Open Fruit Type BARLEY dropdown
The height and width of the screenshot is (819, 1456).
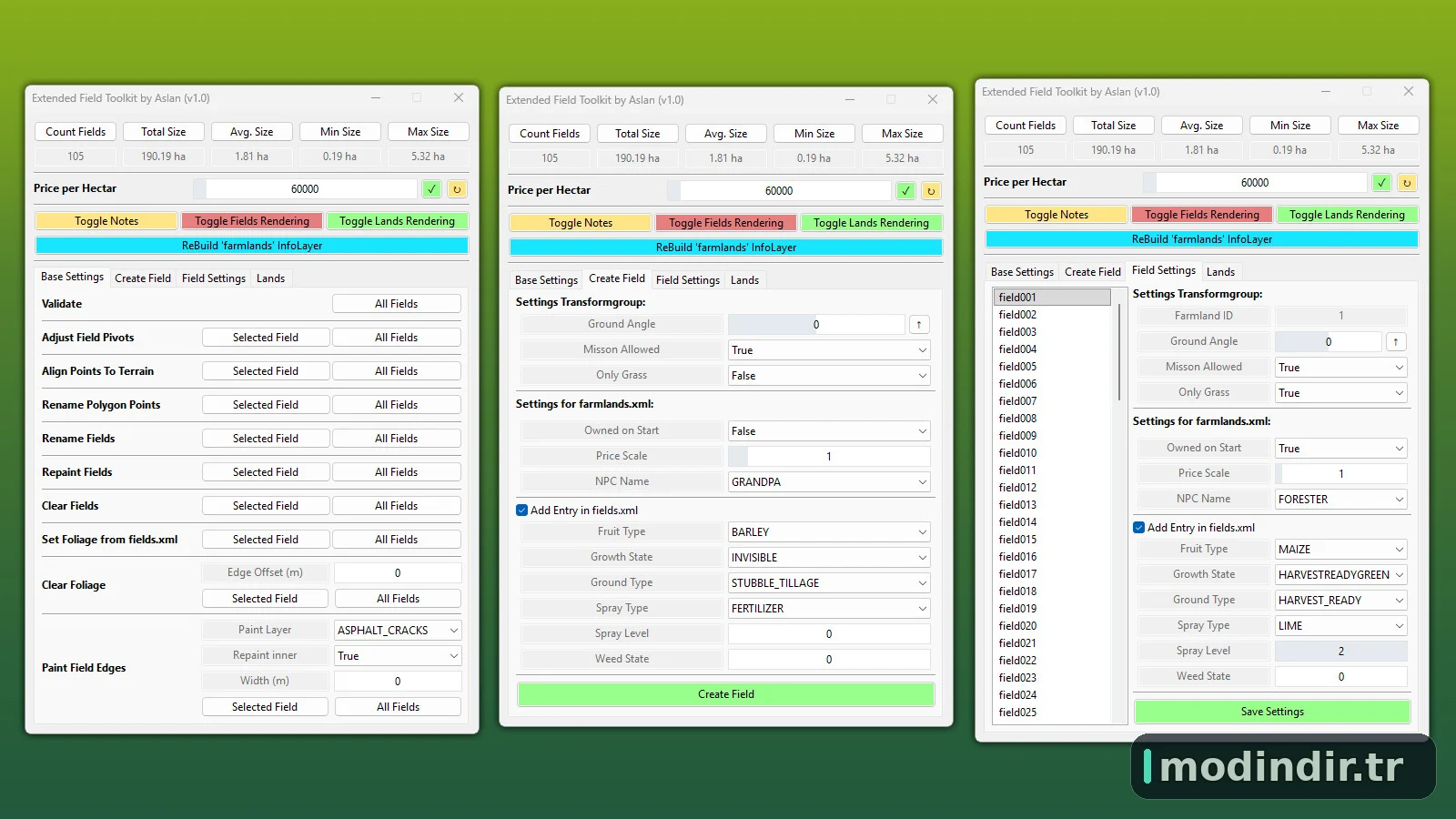coord(829,532)
